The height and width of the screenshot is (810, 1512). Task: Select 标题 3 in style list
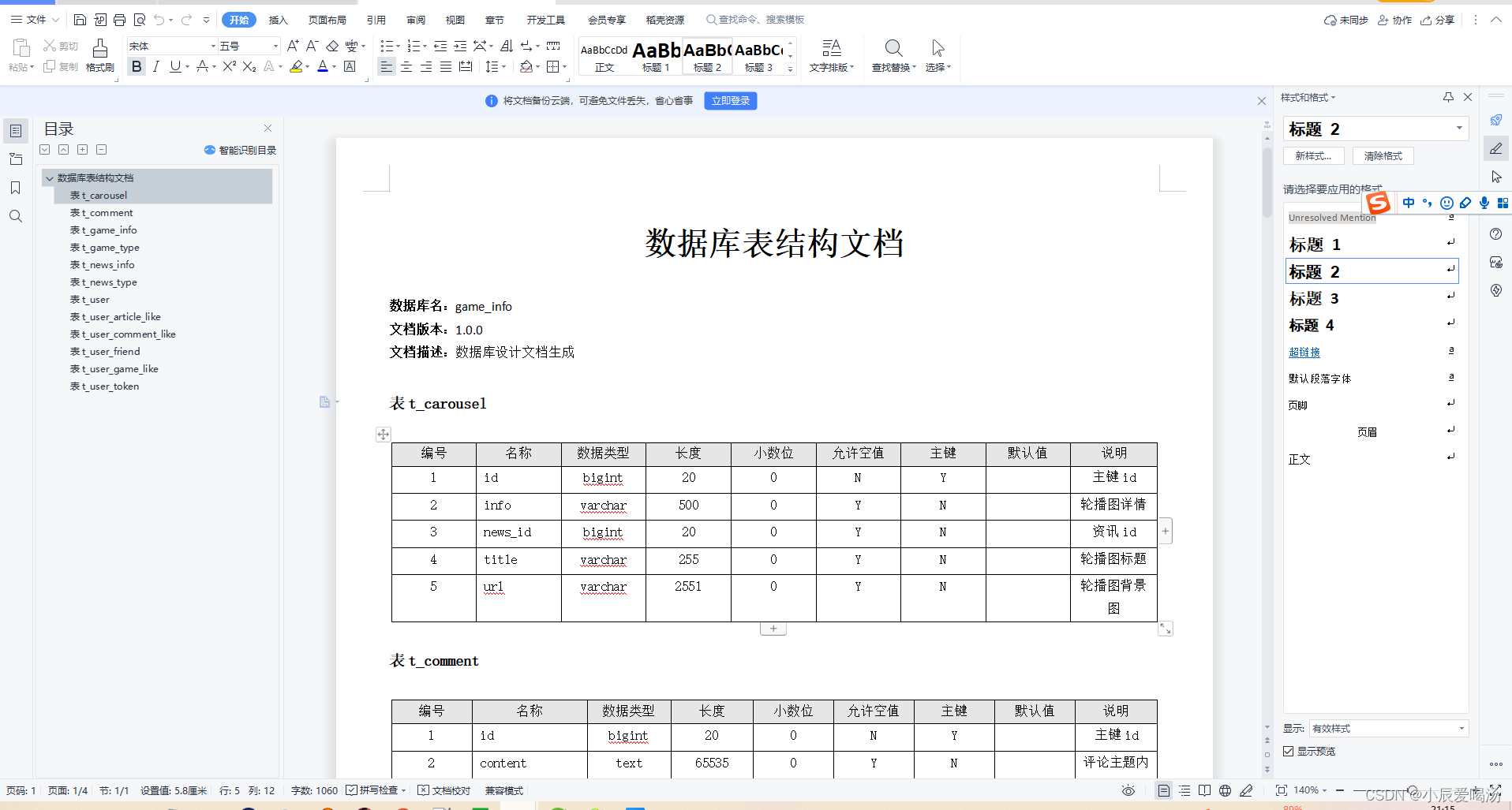tap(1372, 298)
